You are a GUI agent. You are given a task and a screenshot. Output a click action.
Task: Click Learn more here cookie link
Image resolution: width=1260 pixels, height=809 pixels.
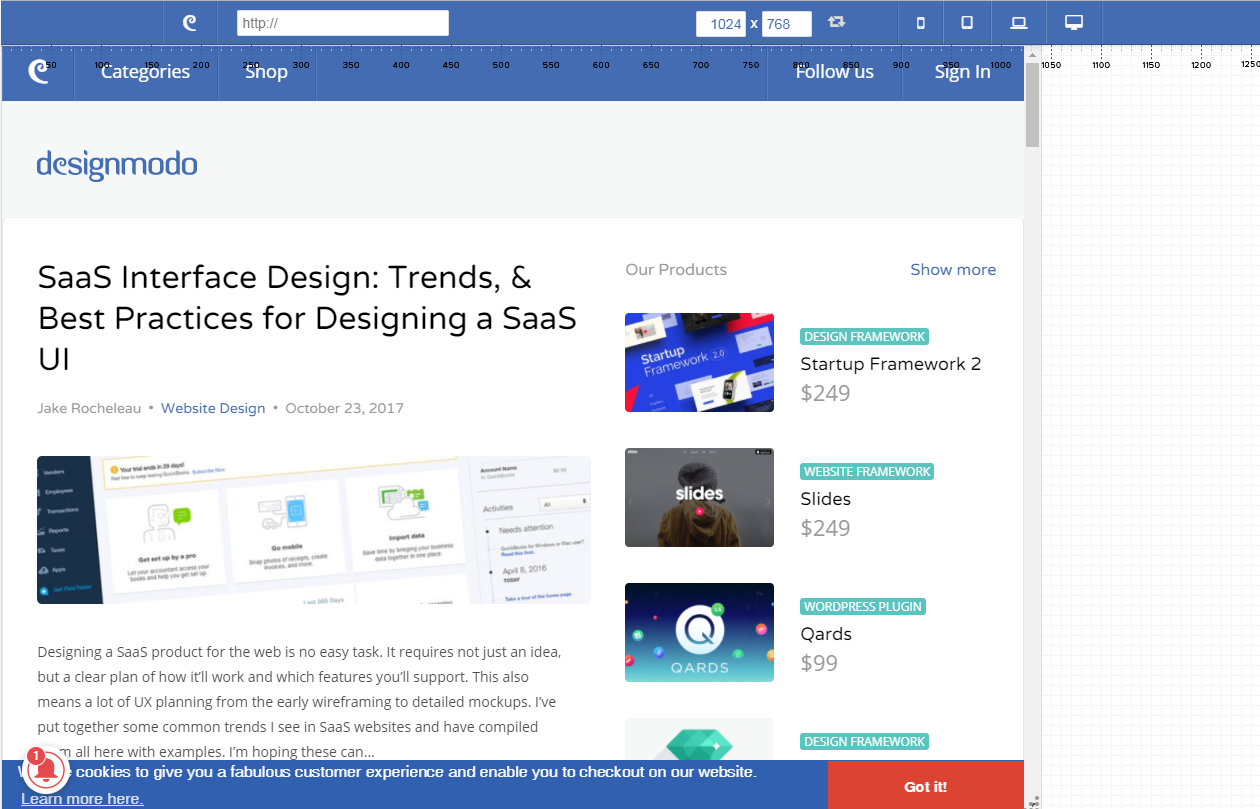point(82,799)
